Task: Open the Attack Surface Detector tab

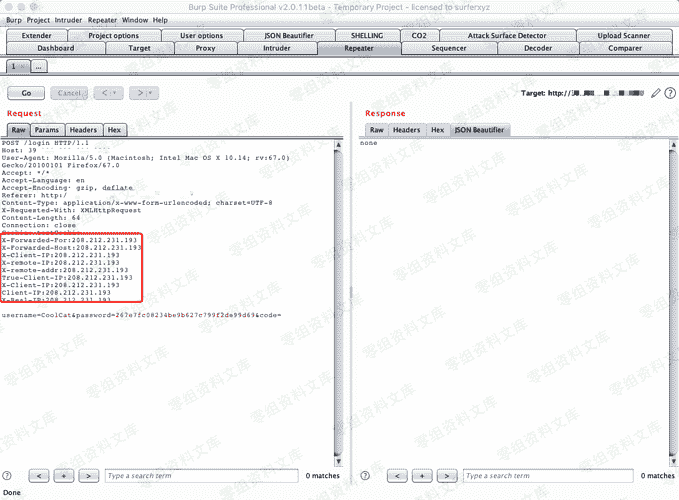Action: (x=506, y=36)
